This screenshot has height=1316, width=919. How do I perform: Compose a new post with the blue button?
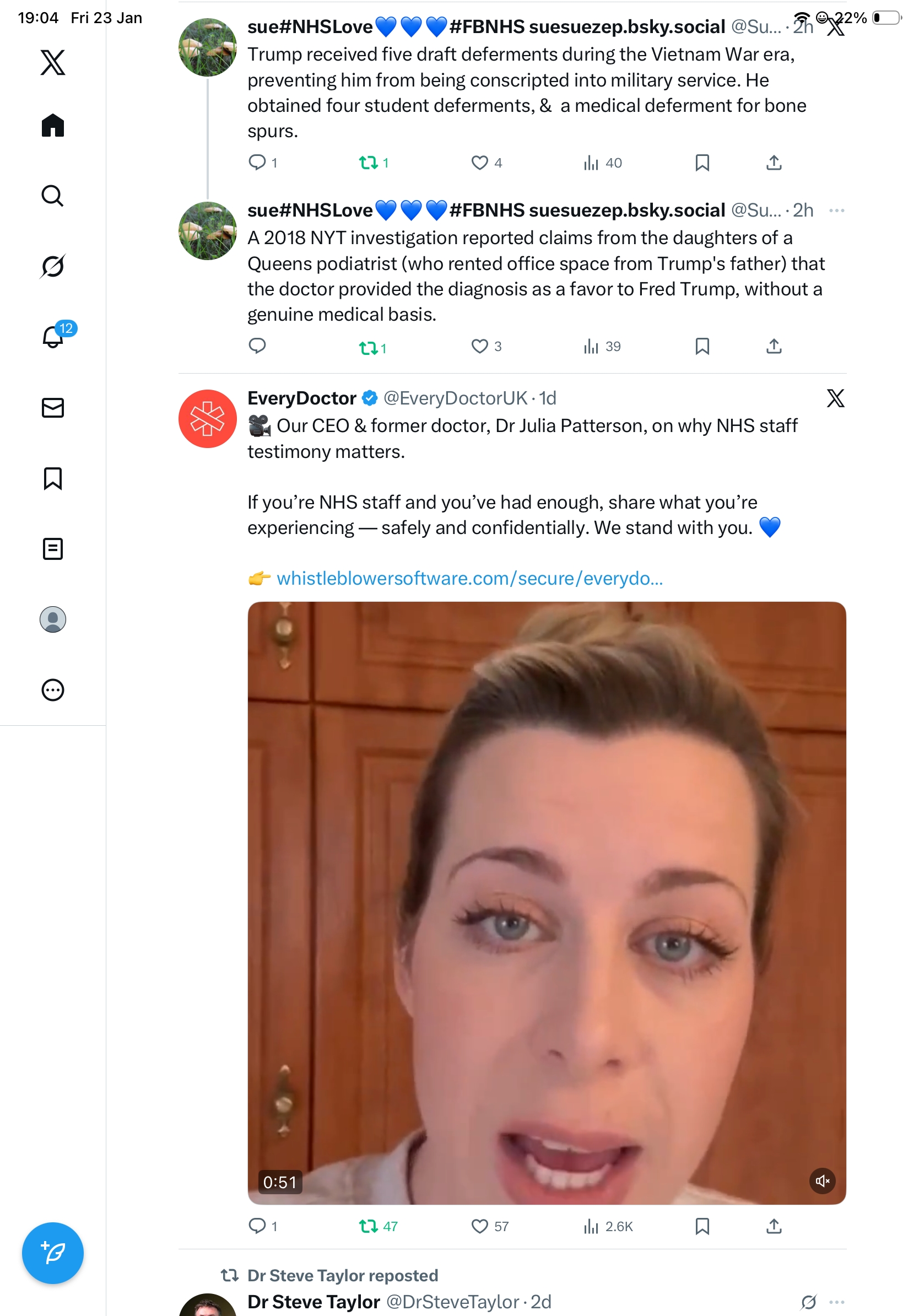coord(53,1253)
